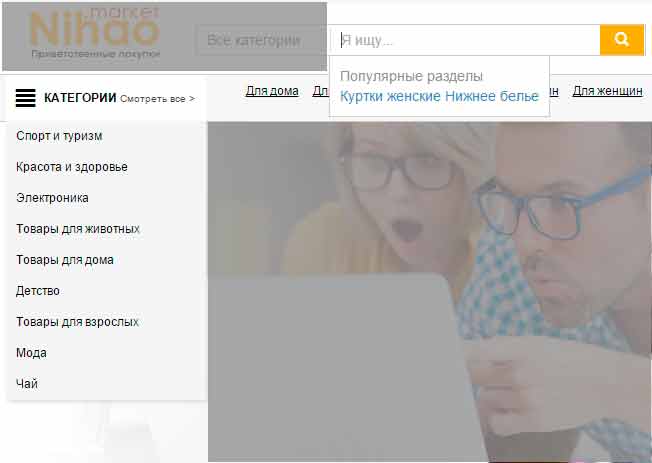Choose the 'Электроника' category
652x463 pixels.
[52, 198]
